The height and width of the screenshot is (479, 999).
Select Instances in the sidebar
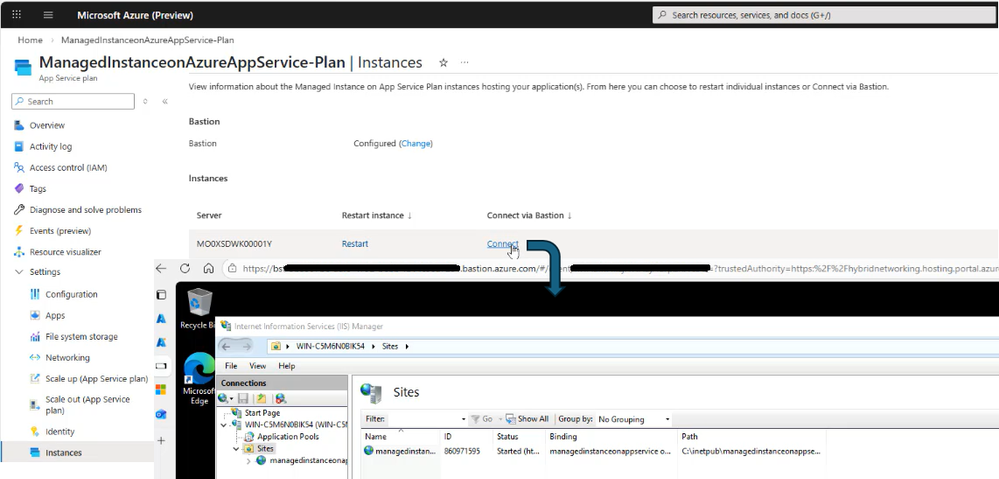(76, 452)
